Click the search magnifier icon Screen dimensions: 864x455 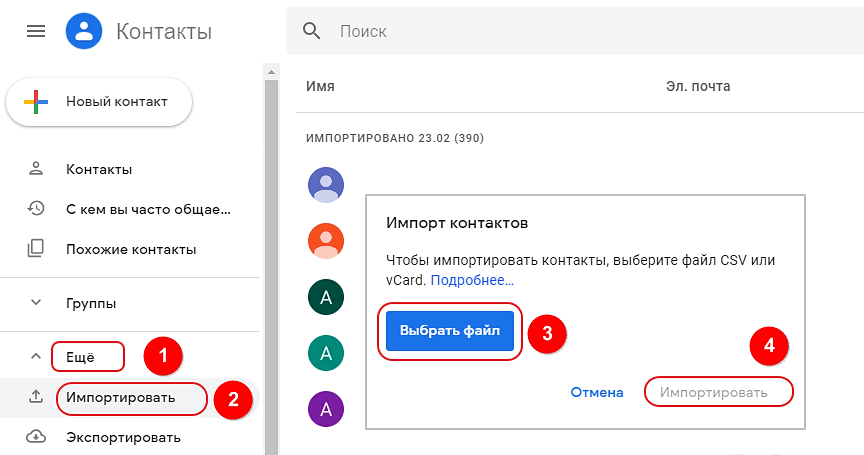click(313, 32)
